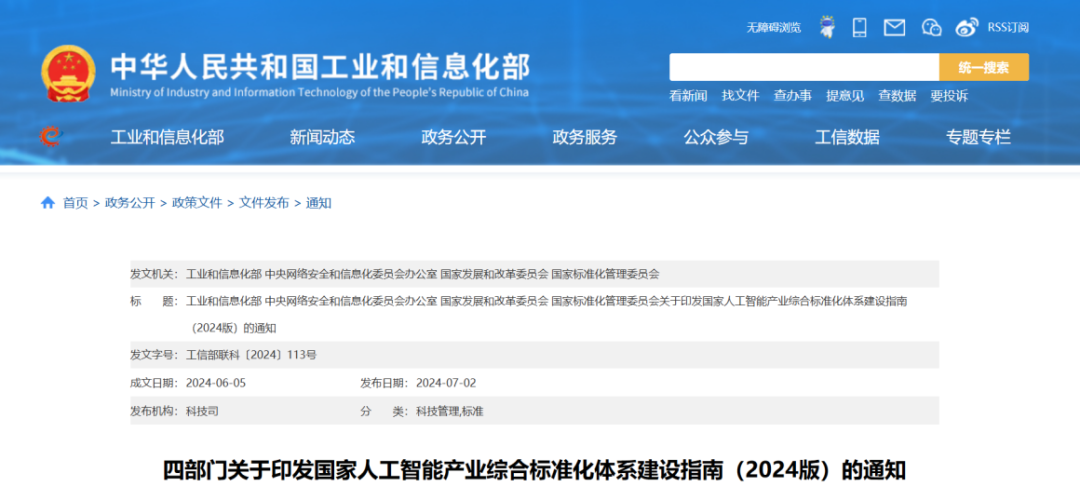Viewport: 1080px width, 500px height.
Task: Go to 首页 in breadcrumb
Action: coord(76,202)
